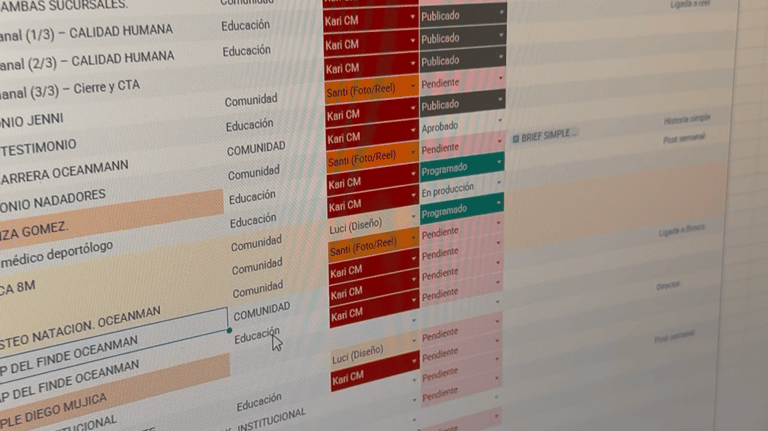Open Luci (Diseño) dropdown beside a Pendiente status
This screenshot has height=431, width=768.
coord(375,353)
